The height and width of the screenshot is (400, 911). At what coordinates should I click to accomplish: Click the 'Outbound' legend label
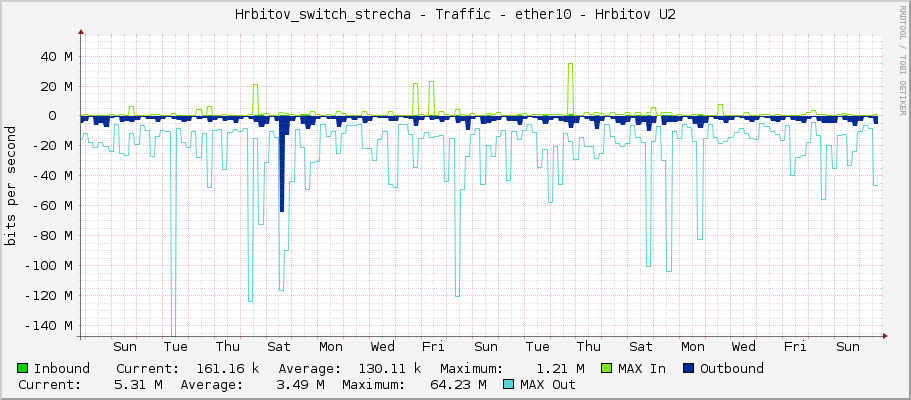732,369
